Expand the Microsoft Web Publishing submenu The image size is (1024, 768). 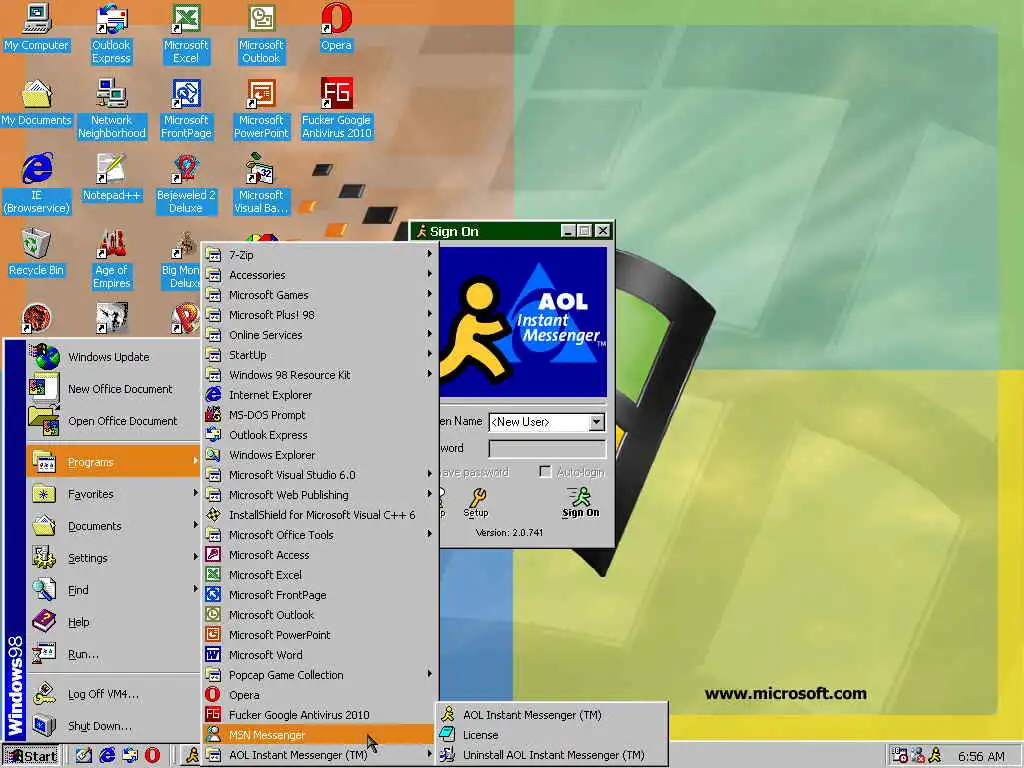pyautogui.click(x=319, y=495)
